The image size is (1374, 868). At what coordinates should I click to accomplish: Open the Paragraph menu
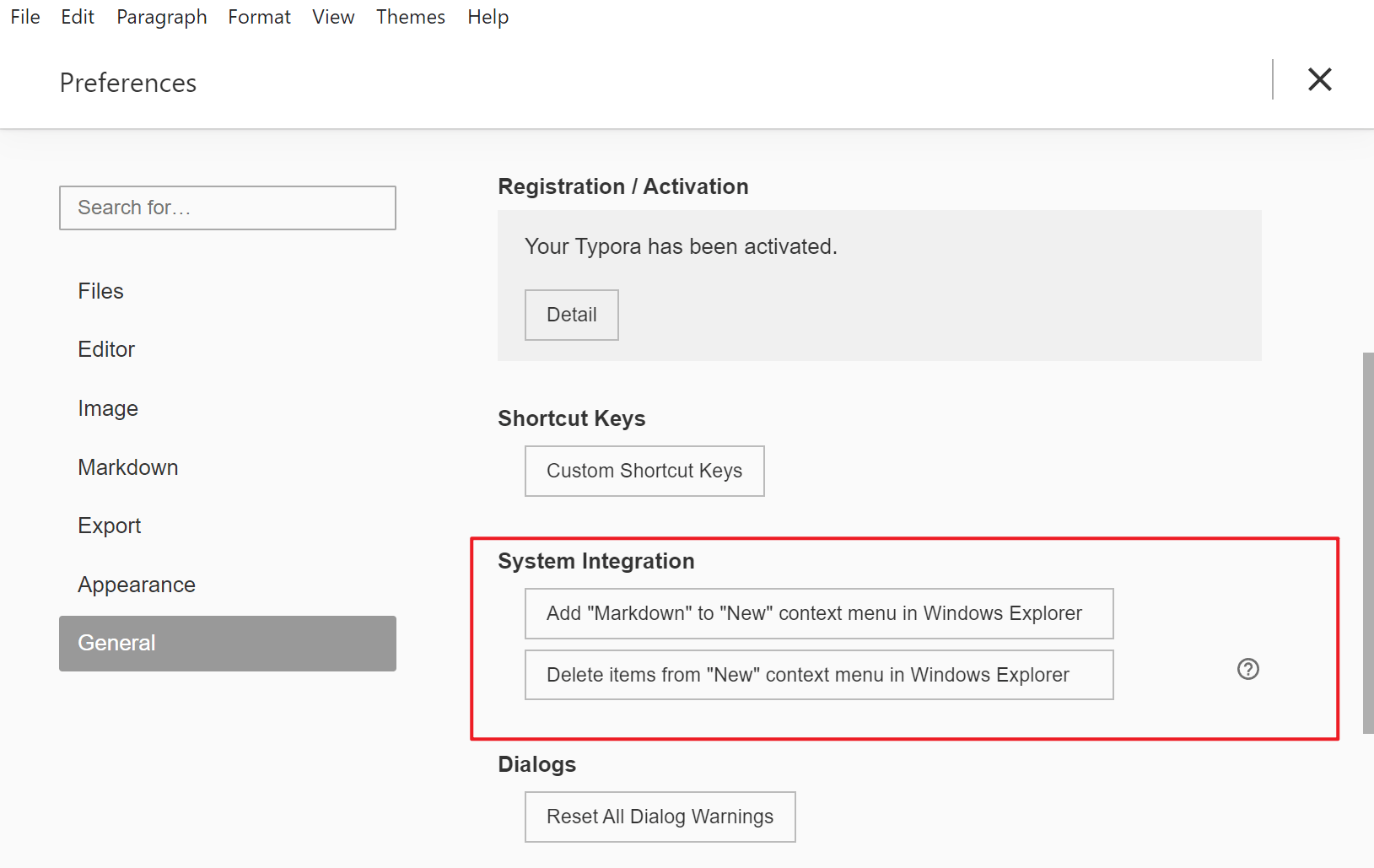point(161,17)
